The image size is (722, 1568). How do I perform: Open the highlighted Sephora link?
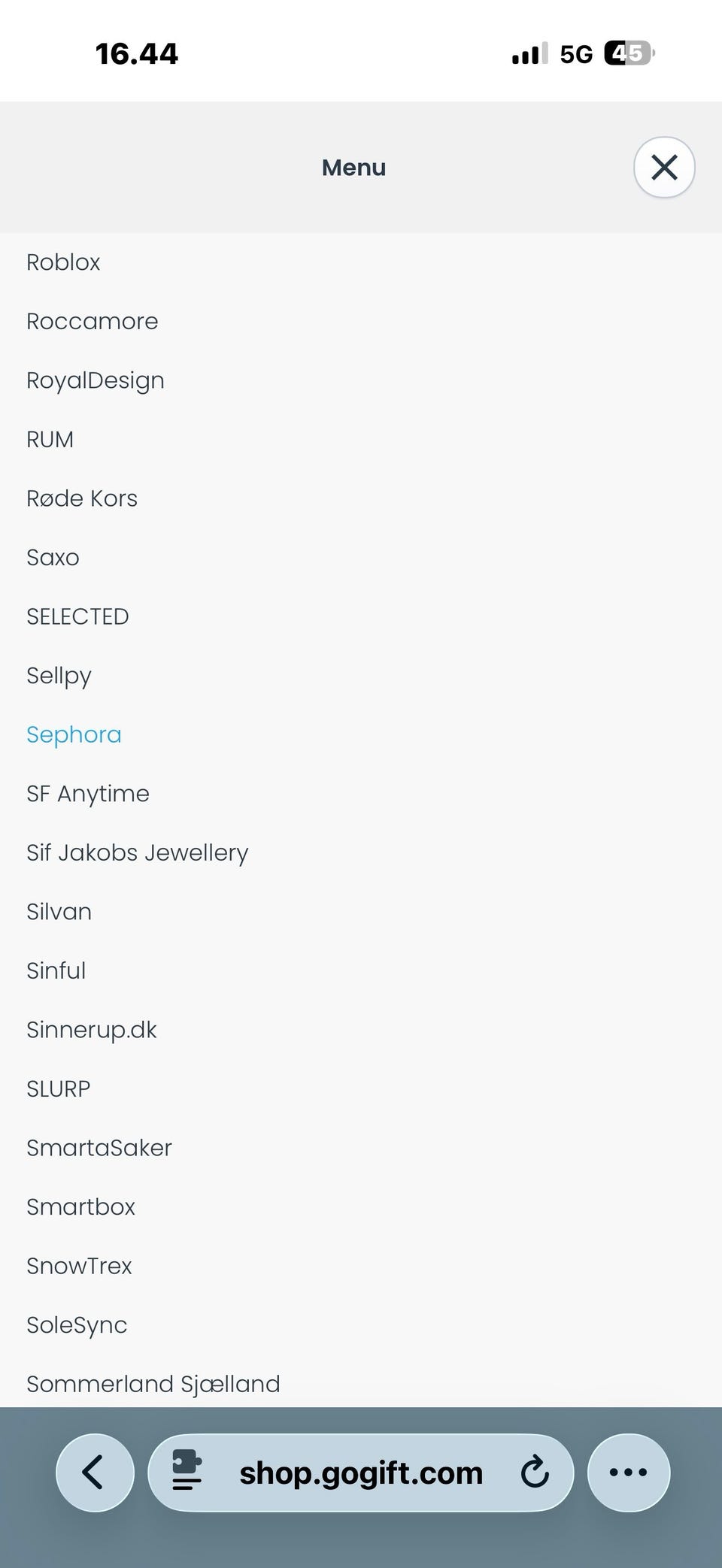tap(74, 734)
